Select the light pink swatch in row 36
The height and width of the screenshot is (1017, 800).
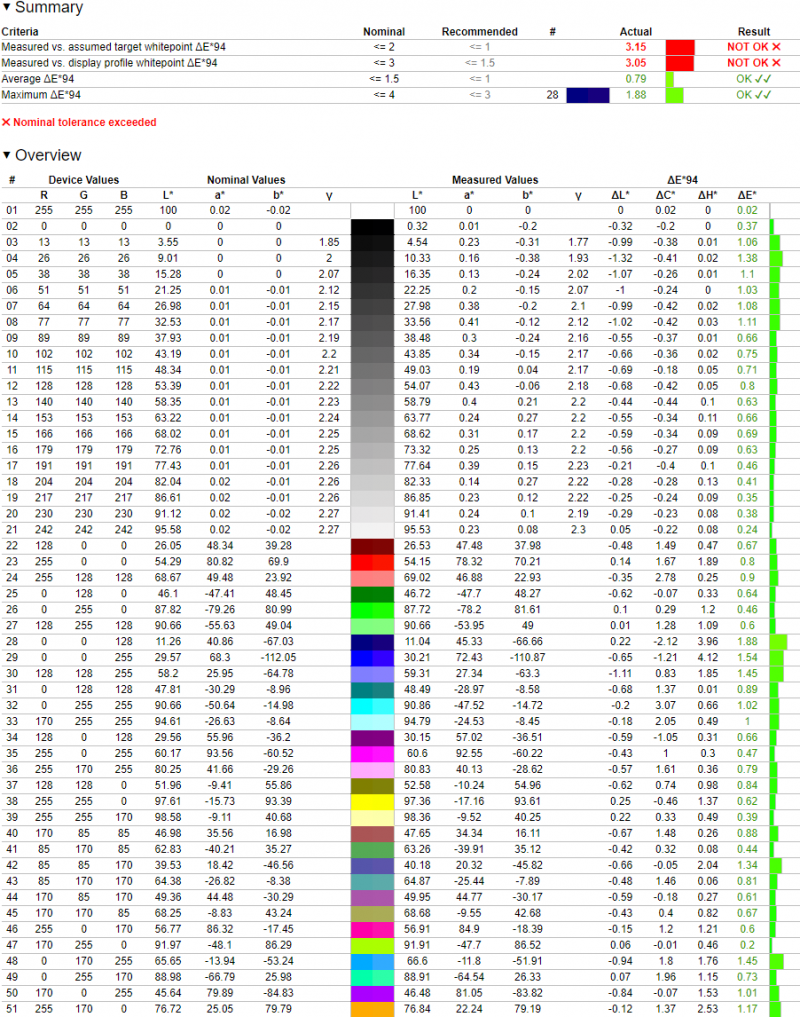tap(372, 769)
